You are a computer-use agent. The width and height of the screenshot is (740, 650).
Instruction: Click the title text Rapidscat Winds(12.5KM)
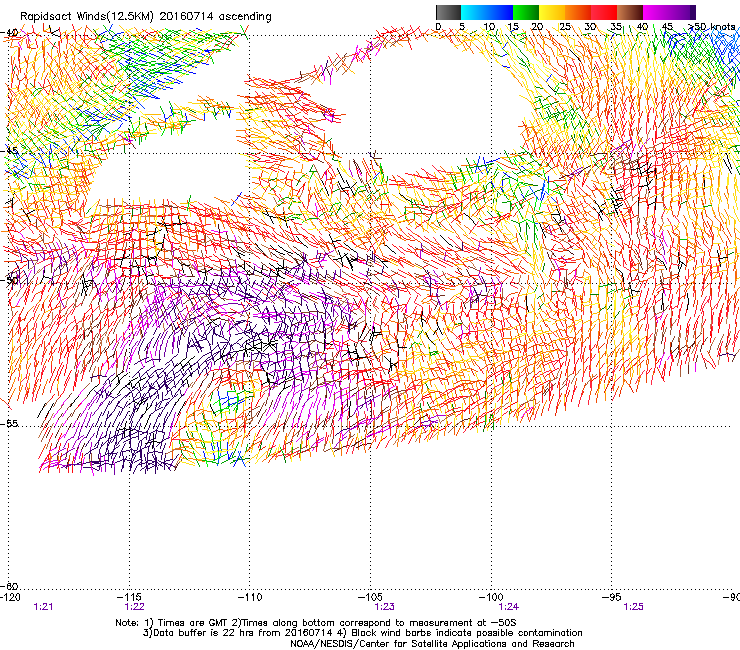87,17
